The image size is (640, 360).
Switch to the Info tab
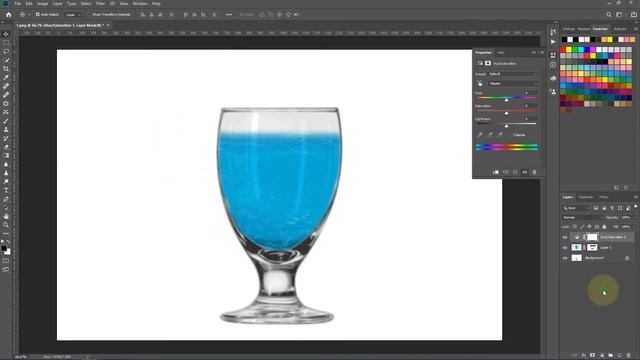pyautogui.click(x=500, y=53)
